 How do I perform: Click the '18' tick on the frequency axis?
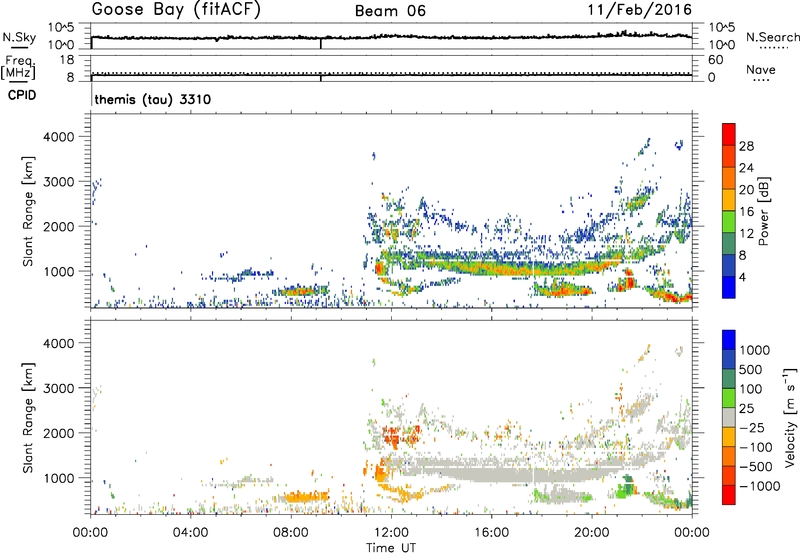coord(68,60)
